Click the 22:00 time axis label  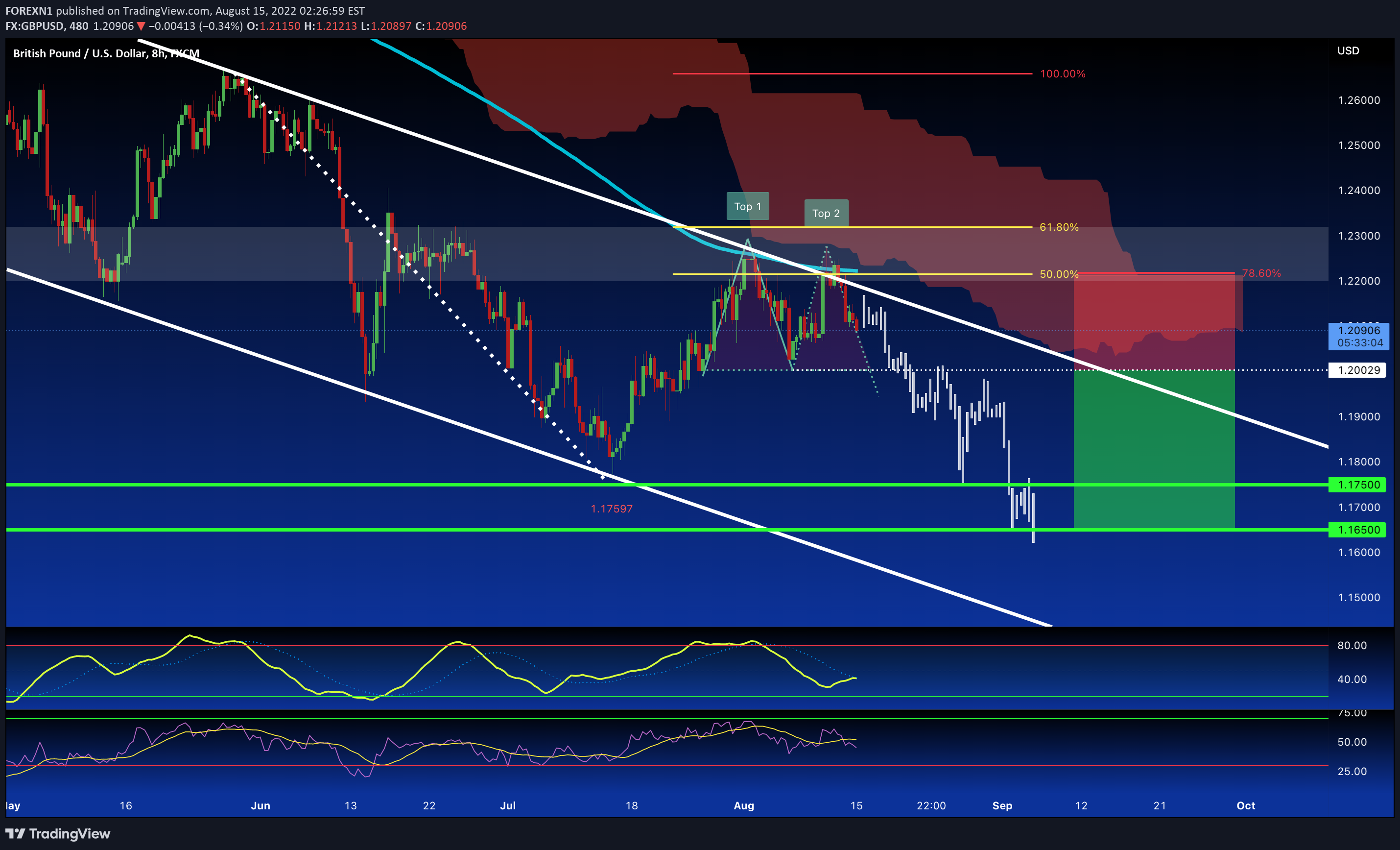coord(931,805)
